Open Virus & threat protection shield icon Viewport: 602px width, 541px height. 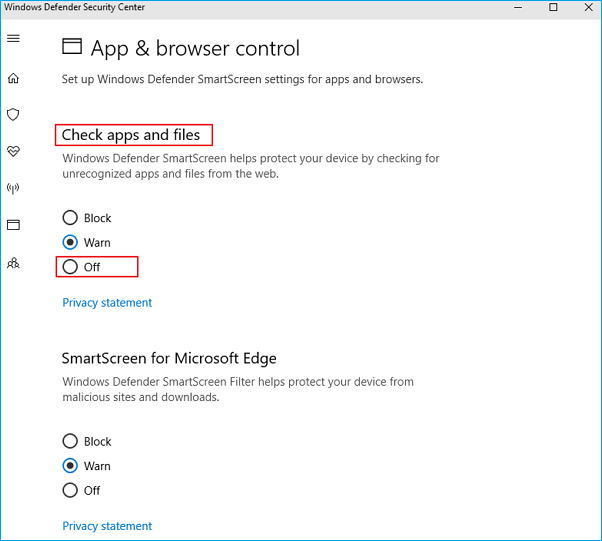(13, 115)
